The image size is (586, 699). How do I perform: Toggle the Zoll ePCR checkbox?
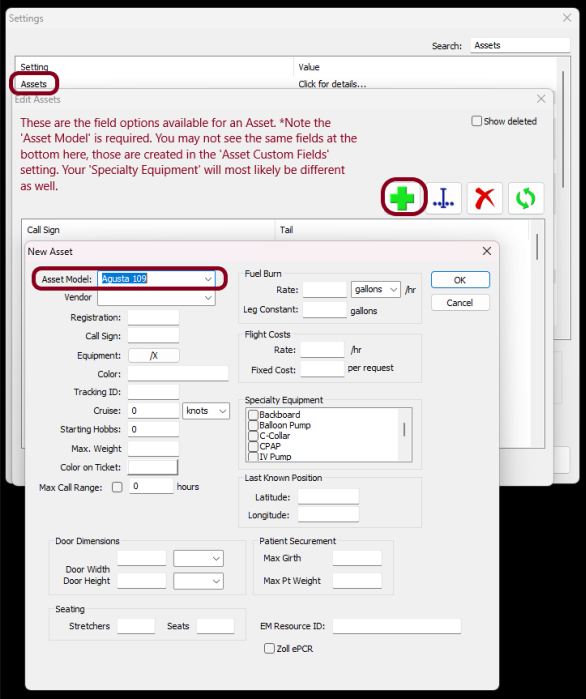pos(269,649)
